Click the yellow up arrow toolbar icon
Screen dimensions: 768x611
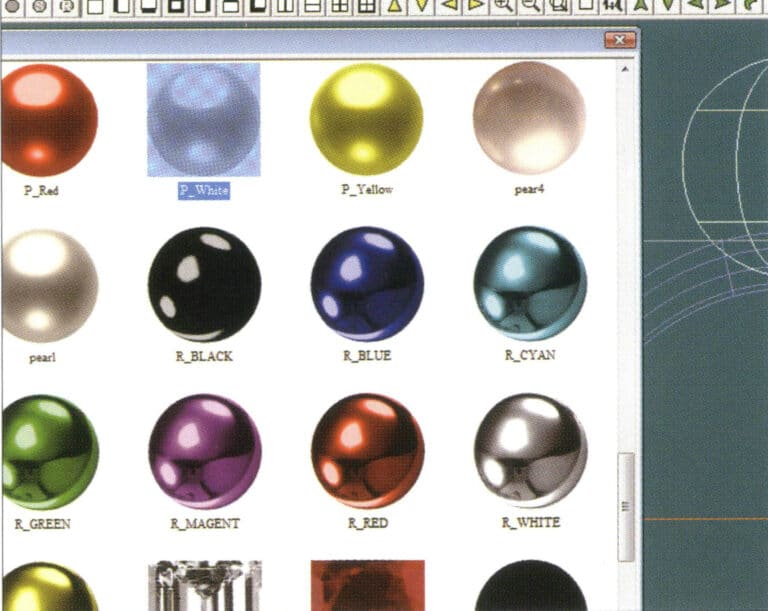coord(395,5)
